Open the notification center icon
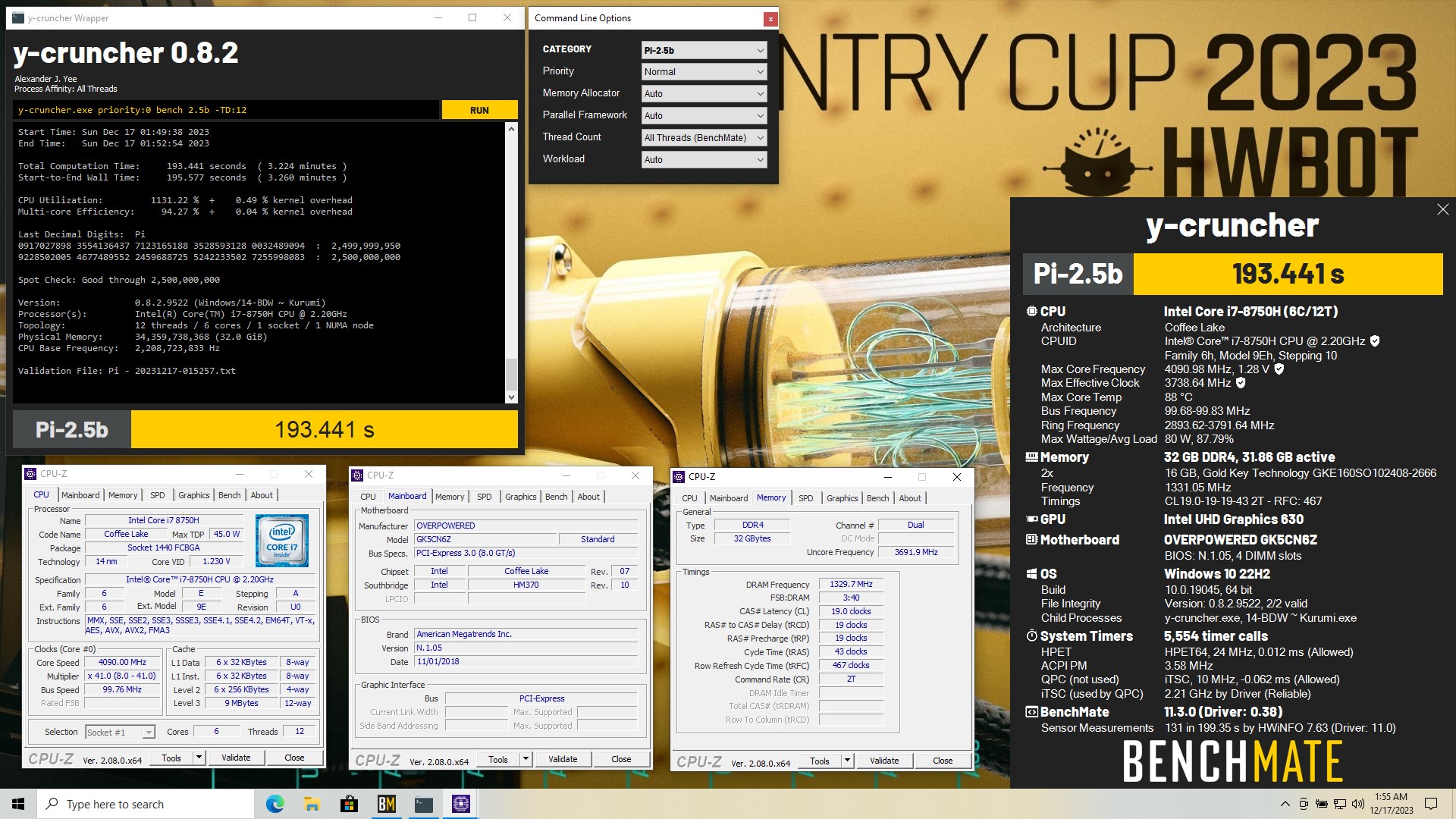 pos(1431,804)
